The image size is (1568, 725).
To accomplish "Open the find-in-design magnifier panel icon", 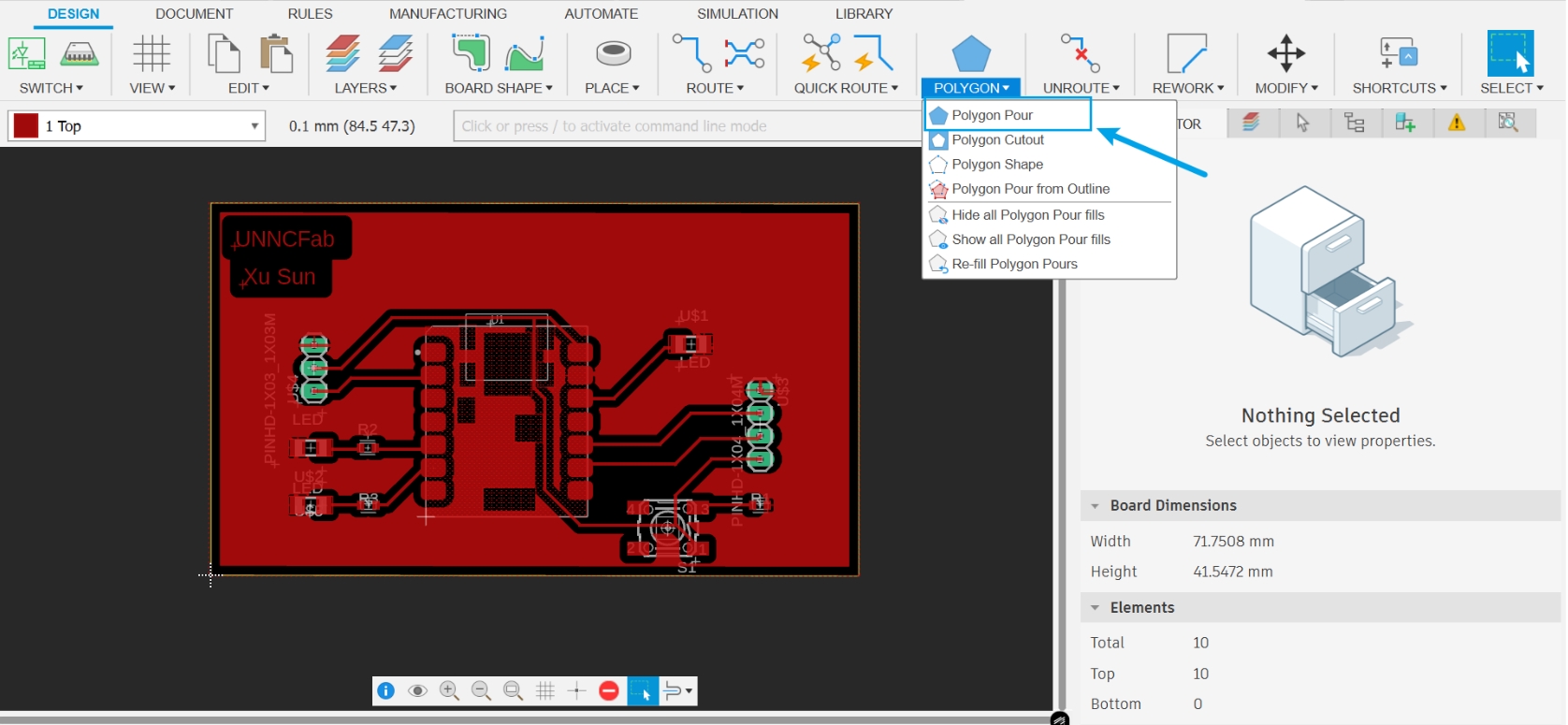I will (1508, 123).
